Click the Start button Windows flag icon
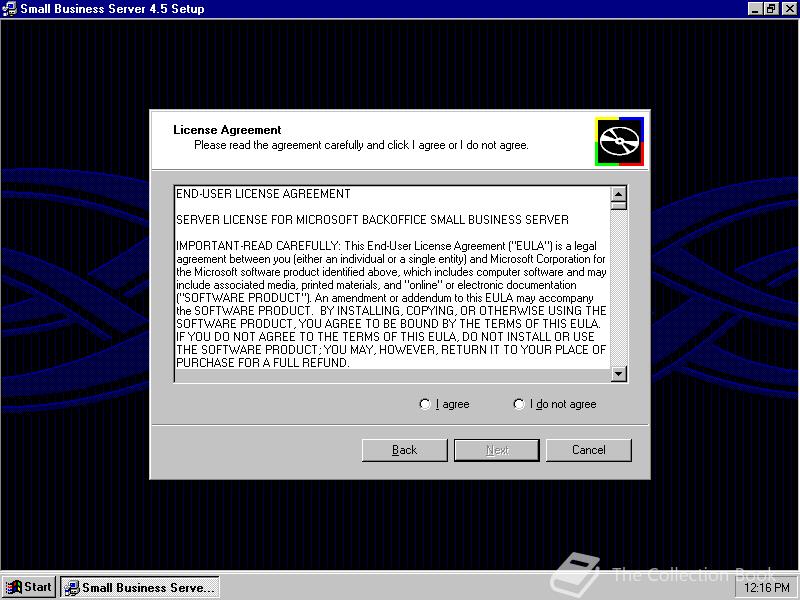 pos(14,588)
